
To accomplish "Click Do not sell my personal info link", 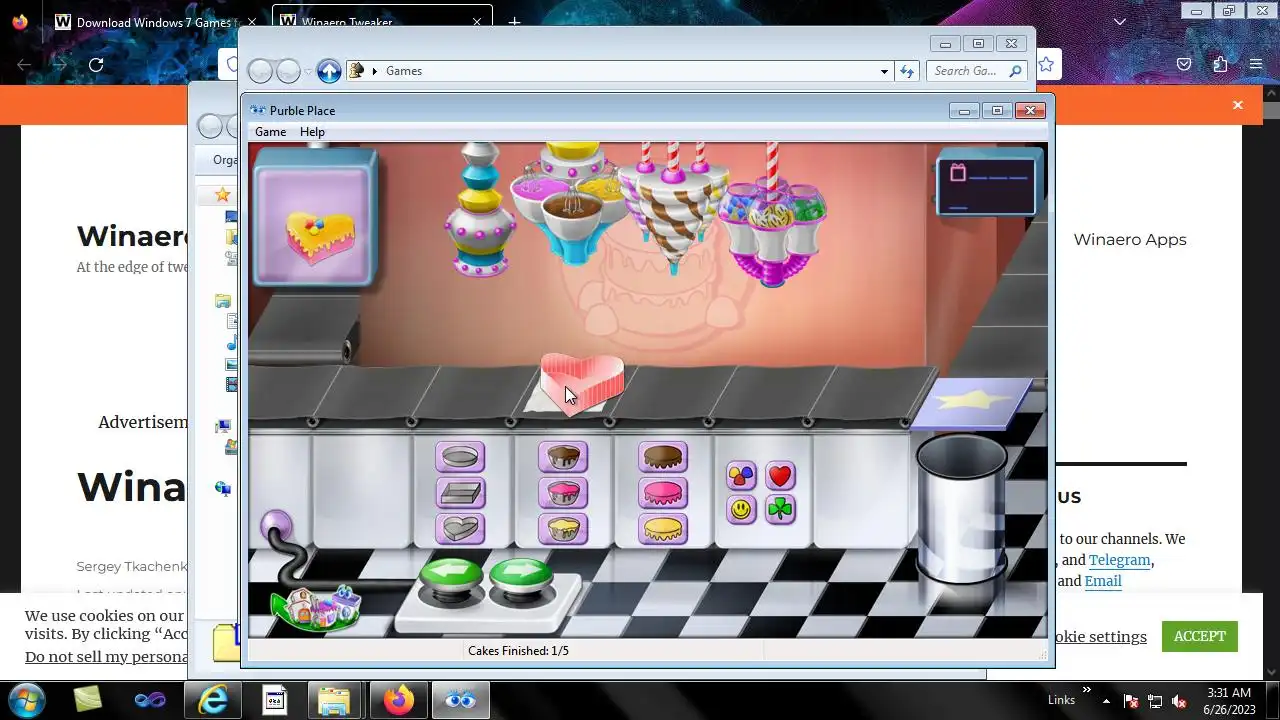I will (106, 657).
